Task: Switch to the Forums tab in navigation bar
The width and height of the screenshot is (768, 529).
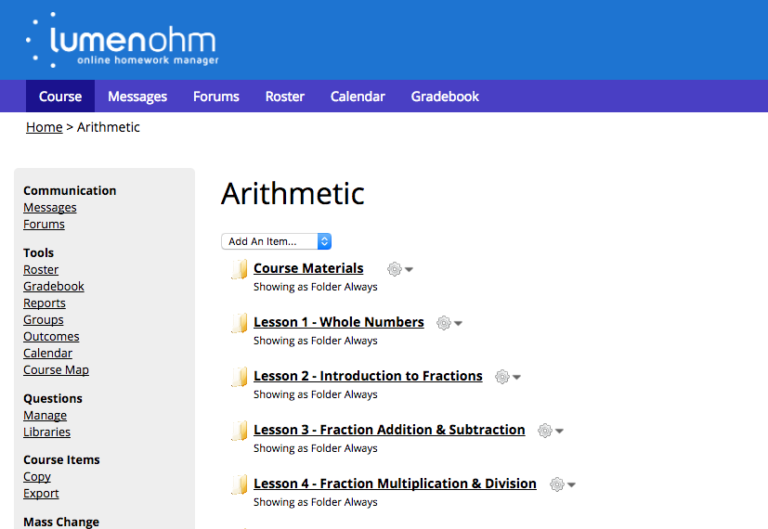Action: [216, 96]
